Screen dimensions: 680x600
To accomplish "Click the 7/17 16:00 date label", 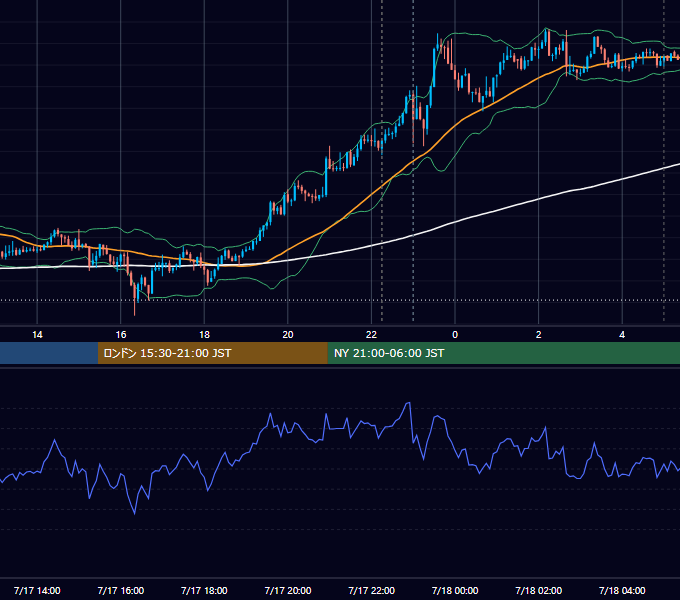I will 121,590.
